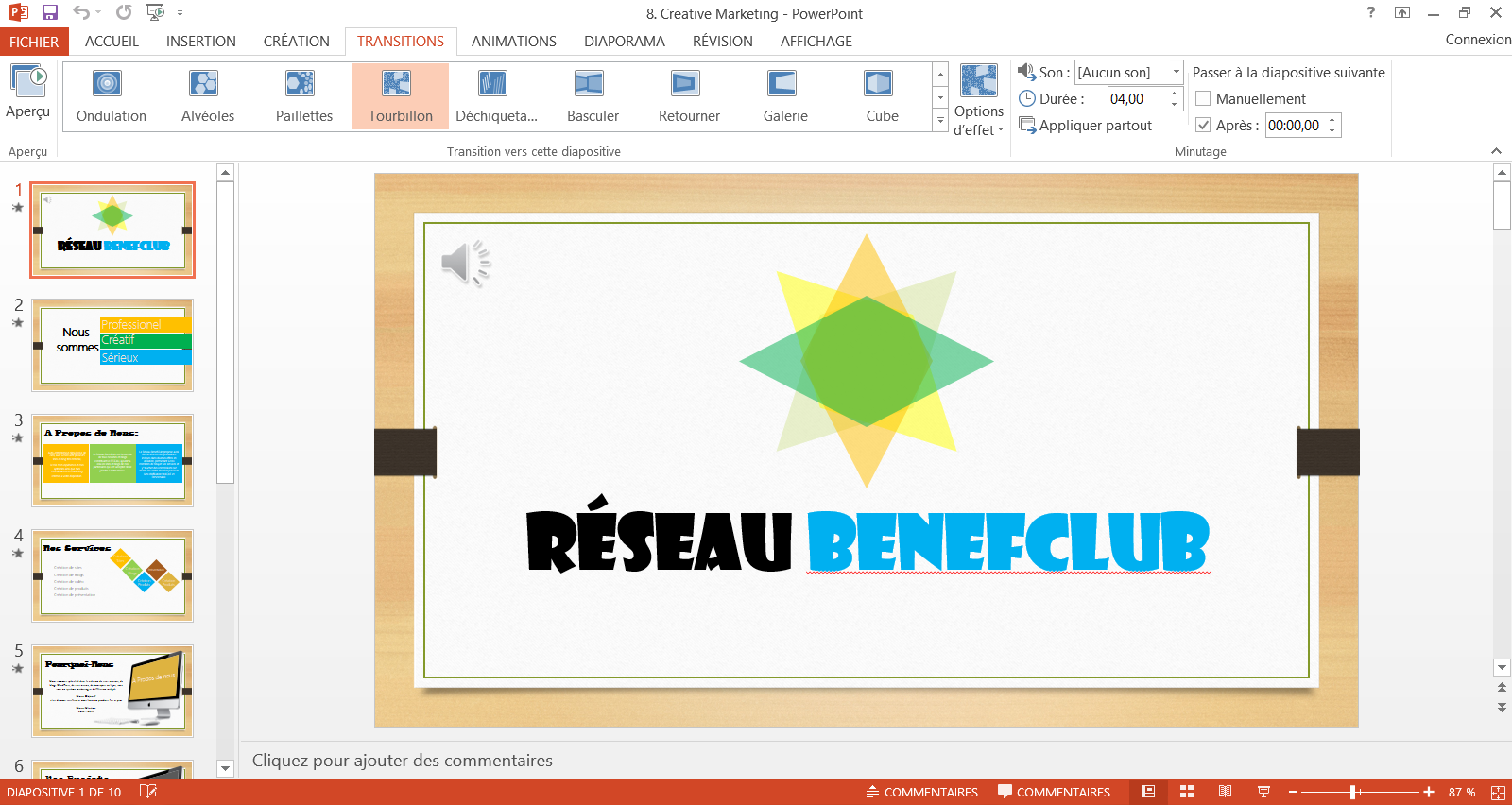Apply the Galerie transition
Screen dimensions: 1512x805
pyautogui.click(x=784, y=96)
